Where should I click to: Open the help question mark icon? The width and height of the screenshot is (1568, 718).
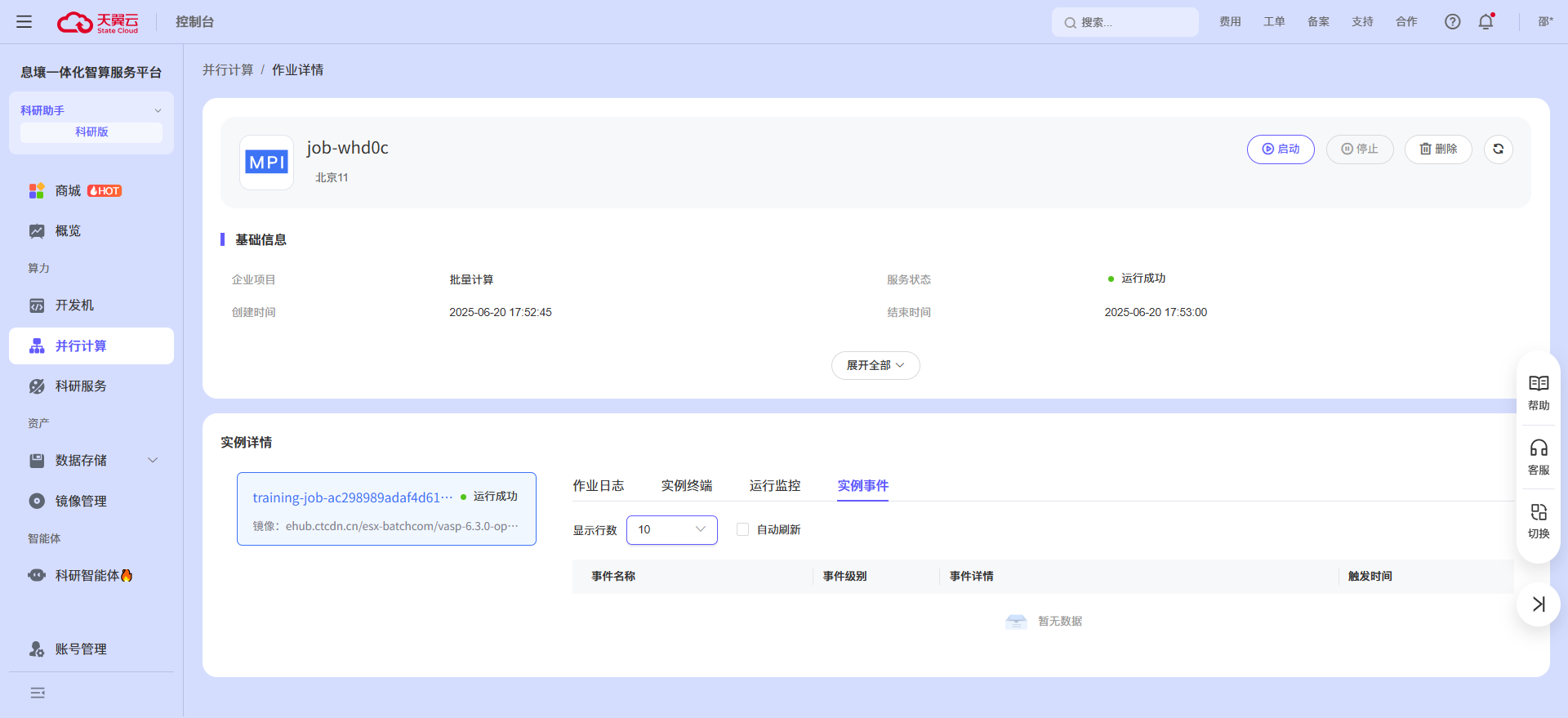pos(1452,22)
